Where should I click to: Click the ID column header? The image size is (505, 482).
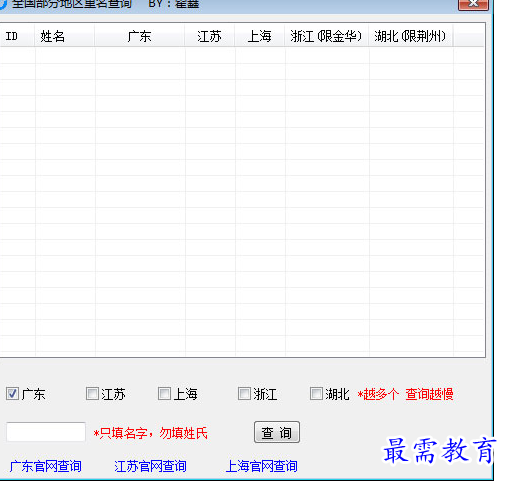(x=17, y=36)
